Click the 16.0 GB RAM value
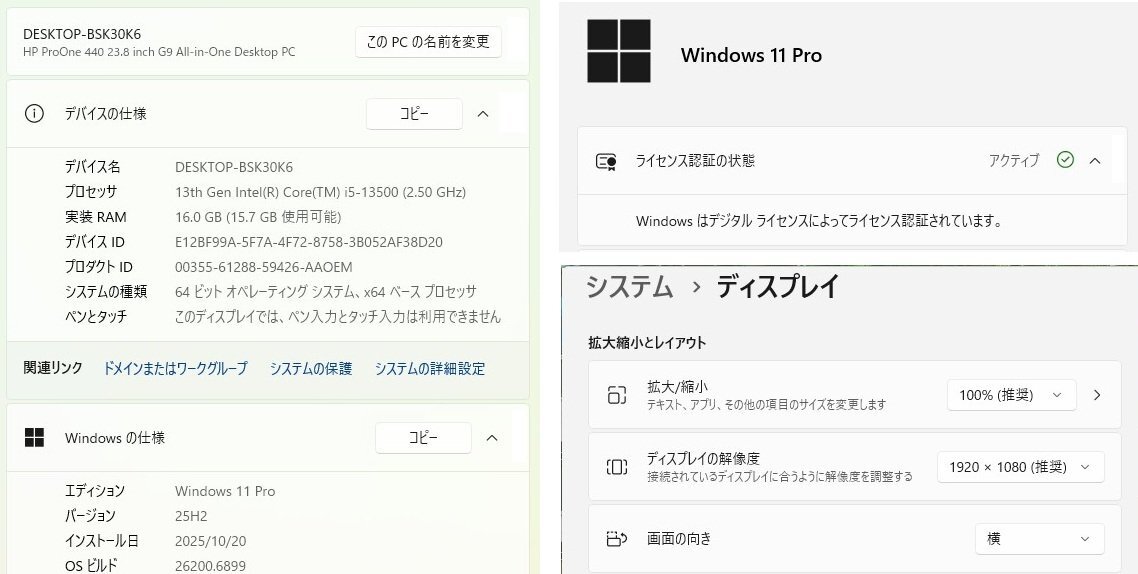The image size is (1138, 574). tap(258, 217)
